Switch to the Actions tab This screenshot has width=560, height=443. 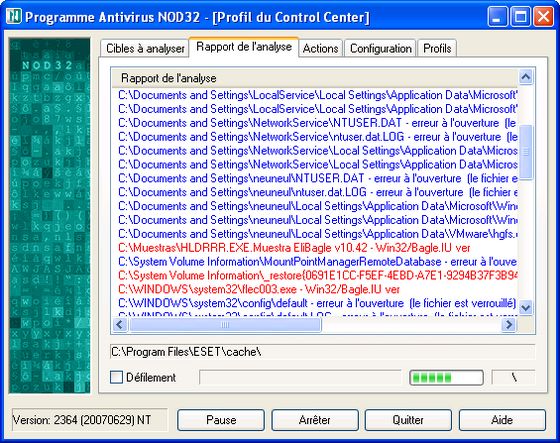(320, 48)
